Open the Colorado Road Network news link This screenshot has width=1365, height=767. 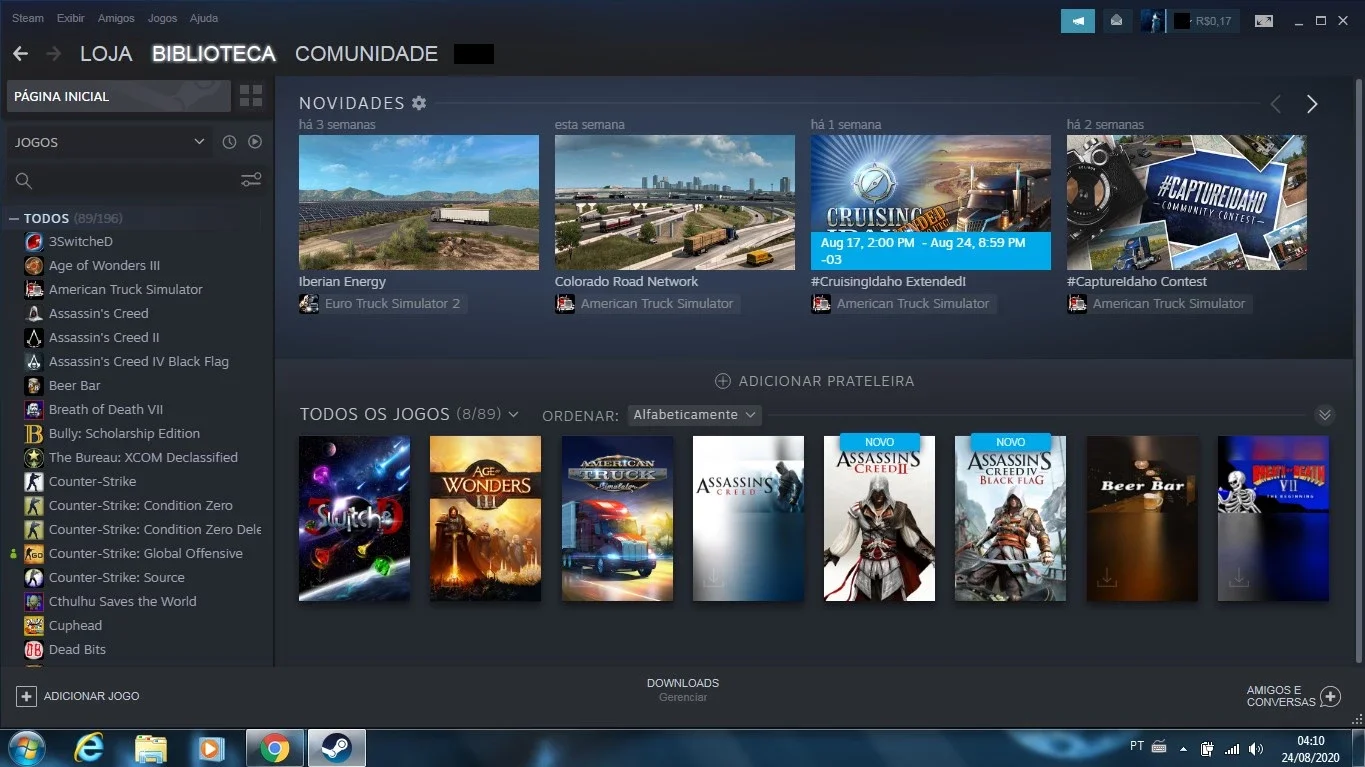[627, 282]
